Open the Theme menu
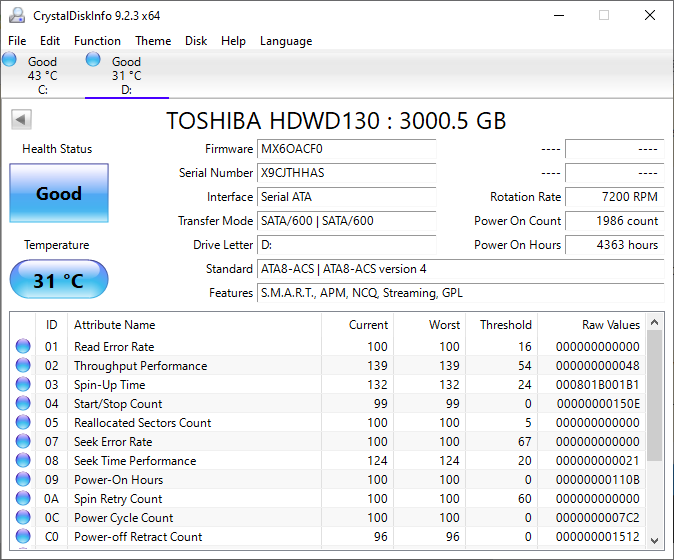Viewport: 674px width, 560px height. point(153,41)
